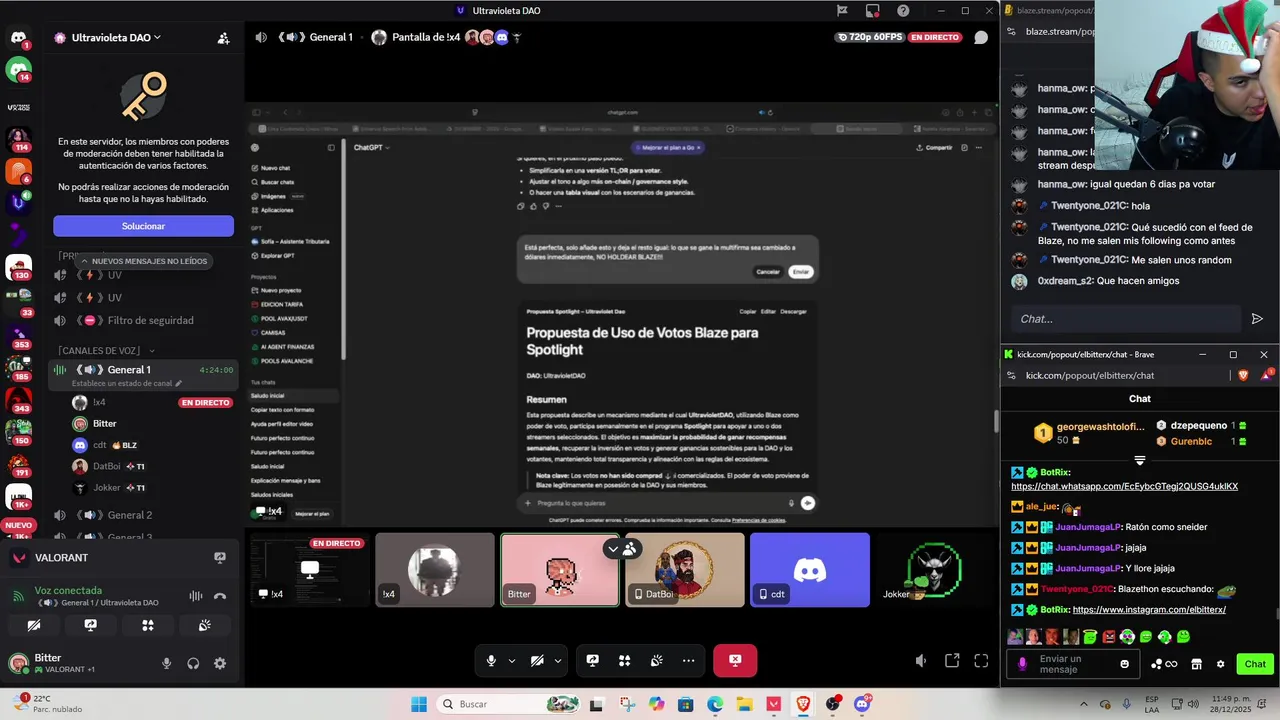Open Discord direct messages home icon
This screenshot has width=1280, height=720.
coord(18,38)
